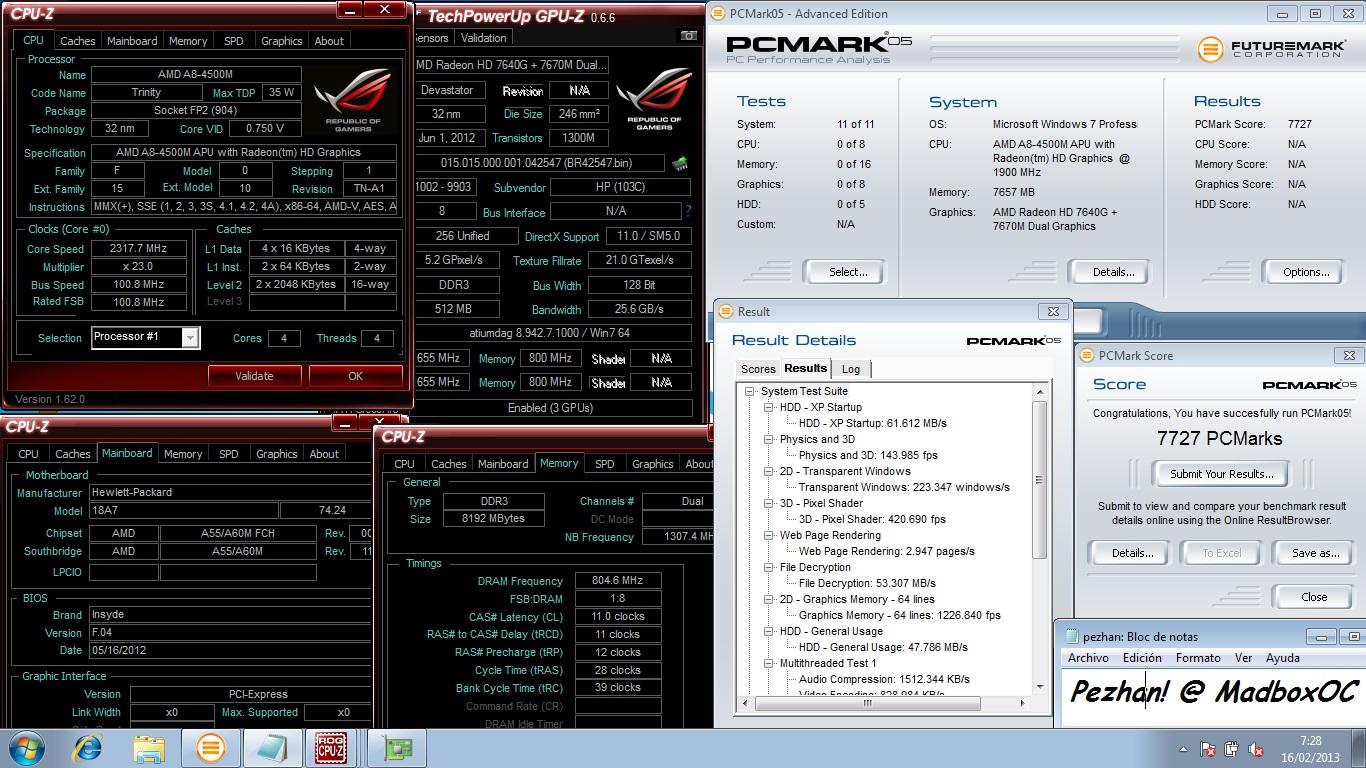The image size is (1366, 768).
Task: Open the Processor #1 selection dropdown
Action: coord(189,337)
